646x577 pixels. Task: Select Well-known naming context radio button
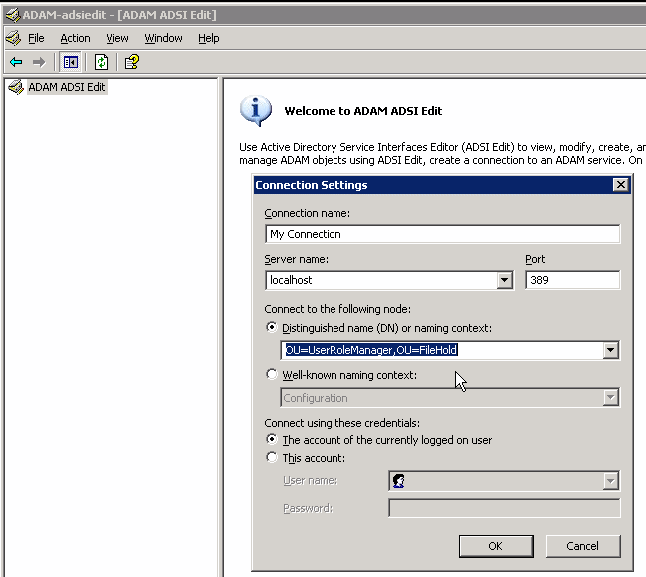pyautogui.click(x=272, y=375)
